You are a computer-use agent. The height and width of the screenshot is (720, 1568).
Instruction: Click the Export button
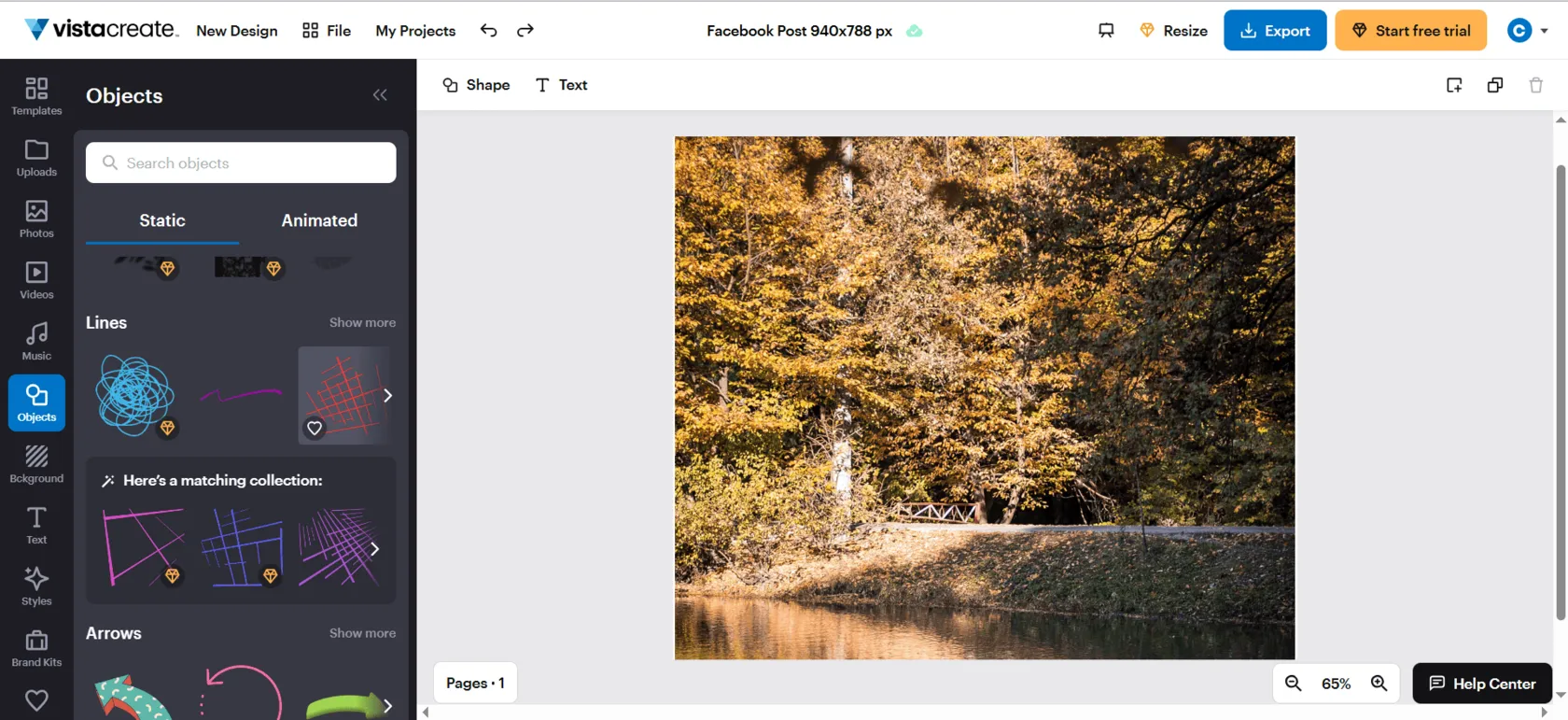[x=1274, y=31]
